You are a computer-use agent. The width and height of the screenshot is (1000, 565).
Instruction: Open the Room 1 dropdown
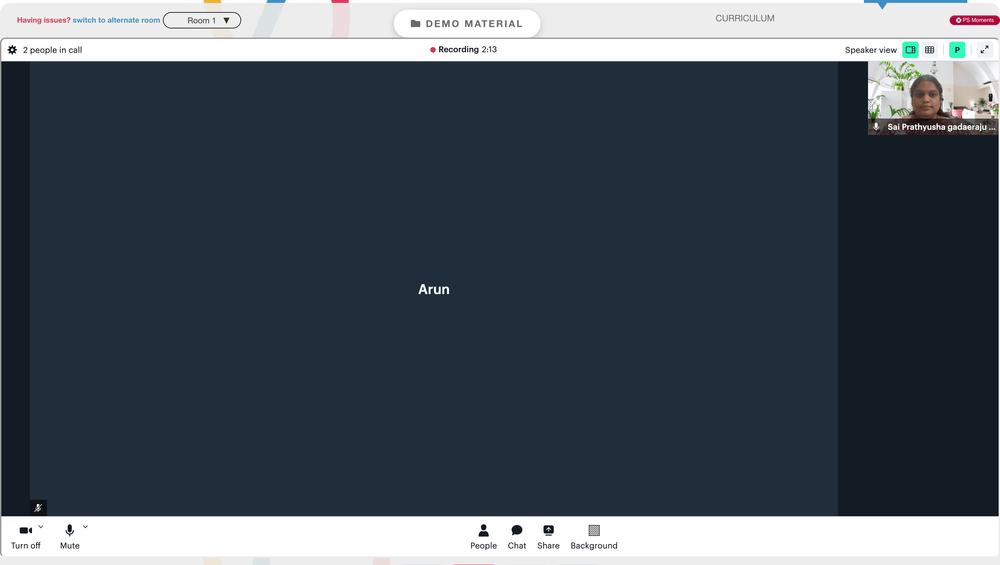[202, 20]
